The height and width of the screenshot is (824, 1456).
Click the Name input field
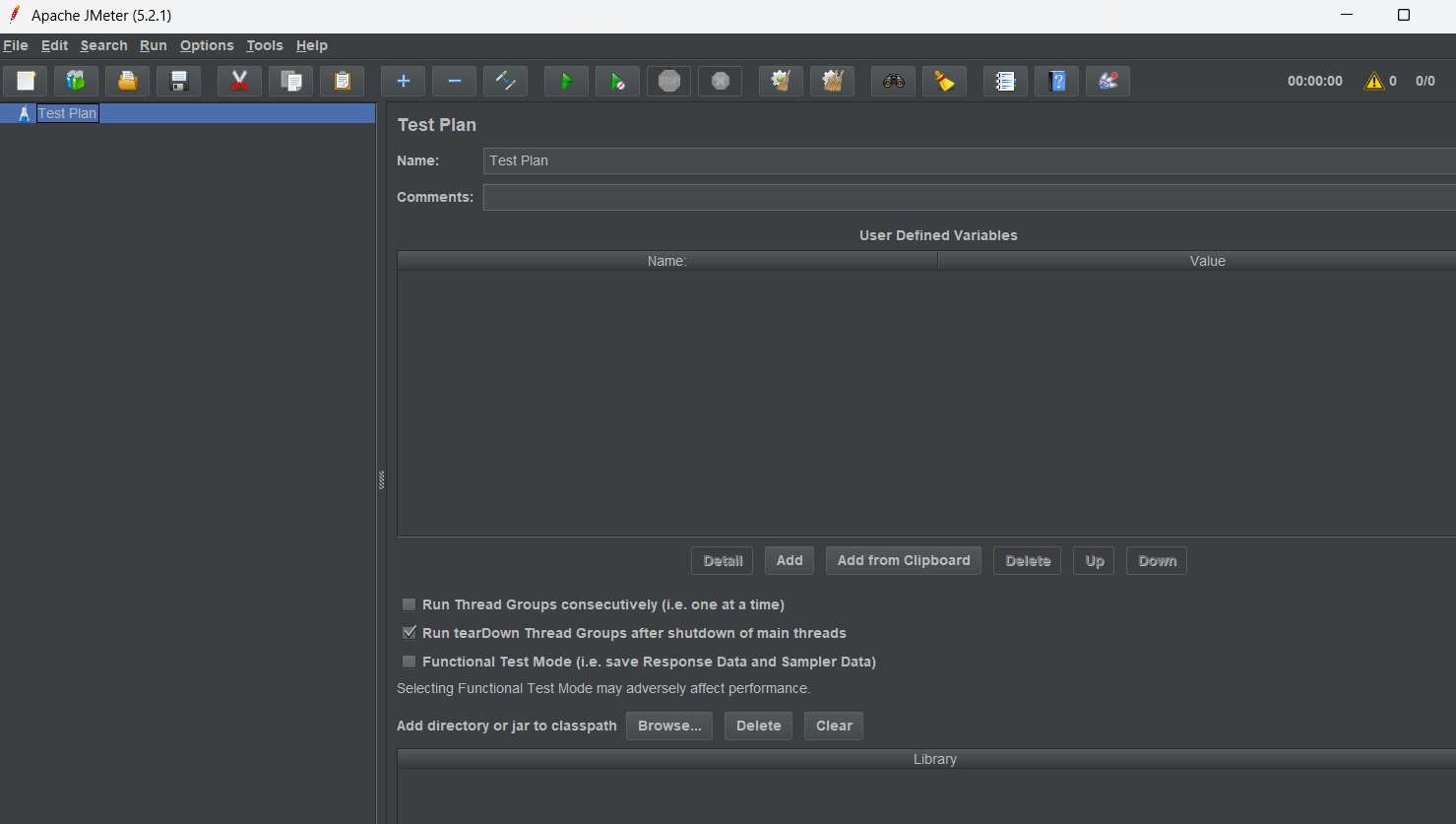(x=969, y=160)
